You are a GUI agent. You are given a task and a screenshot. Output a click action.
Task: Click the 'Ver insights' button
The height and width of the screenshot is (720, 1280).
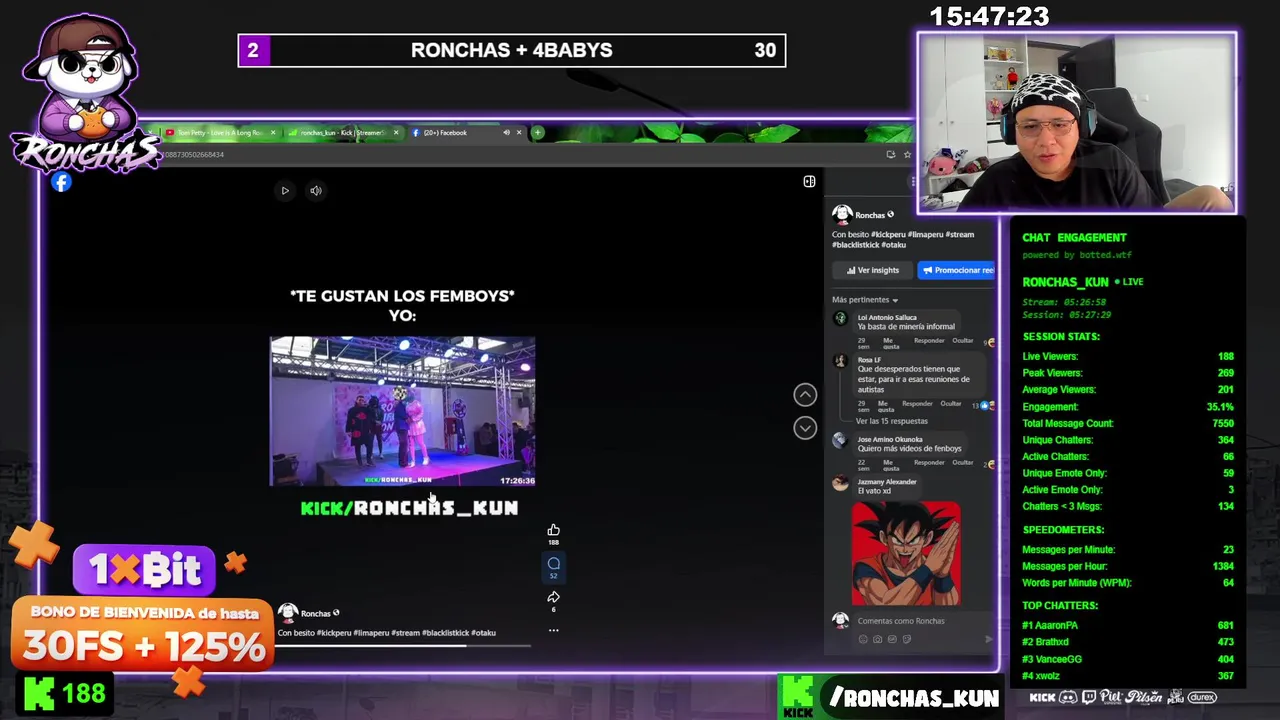(x=873, y=270)
